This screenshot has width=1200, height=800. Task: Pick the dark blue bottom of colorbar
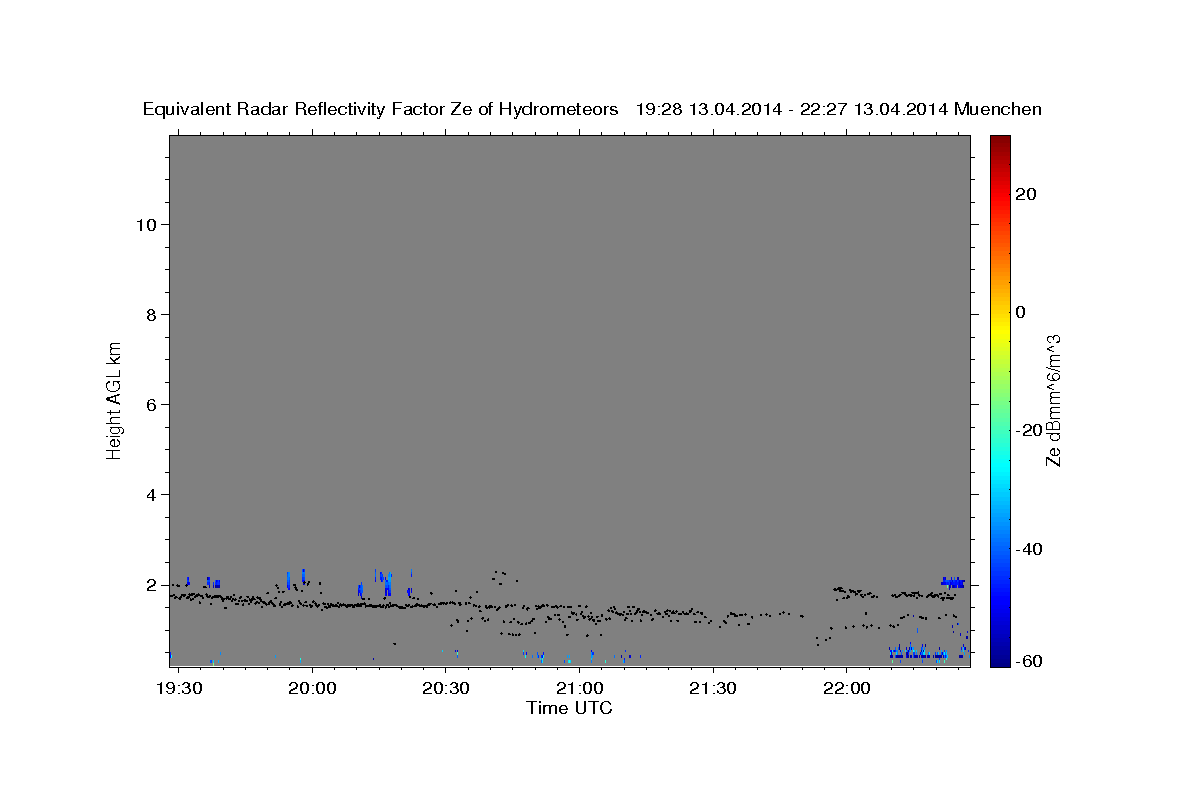(1000, 658)
